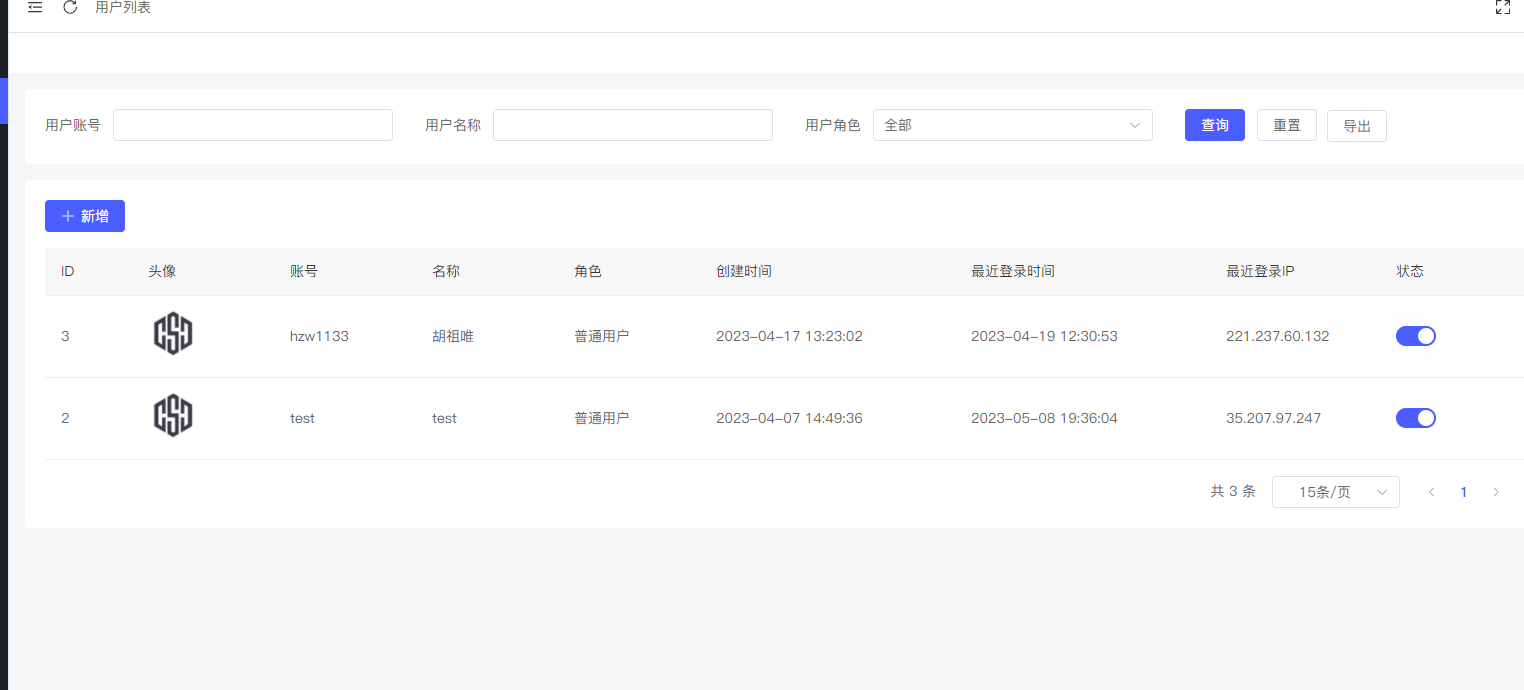Go to next page arrow

click(1495, 492)
